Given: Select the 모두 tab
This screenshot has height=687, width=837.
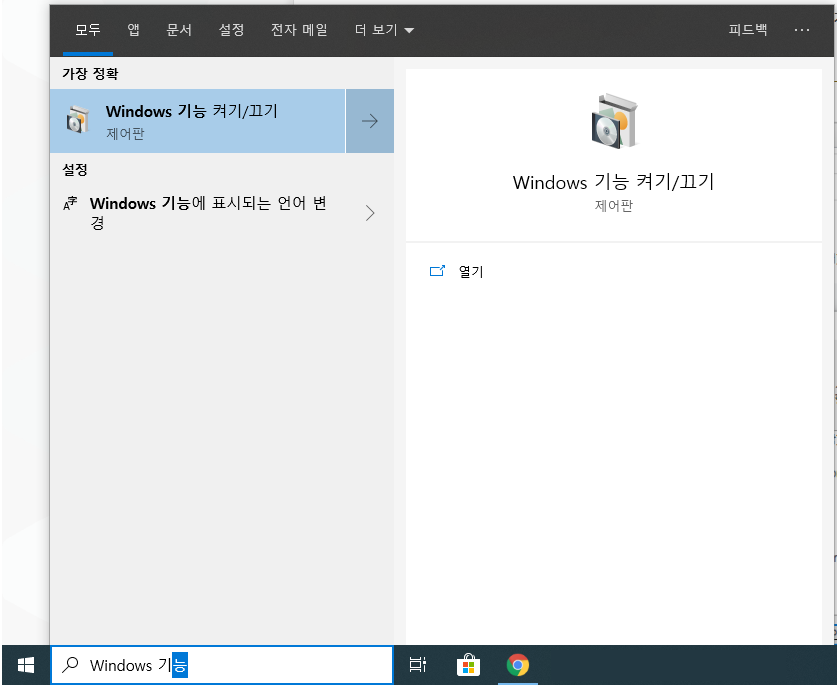Looking at the screenshot, I should 88,30.
